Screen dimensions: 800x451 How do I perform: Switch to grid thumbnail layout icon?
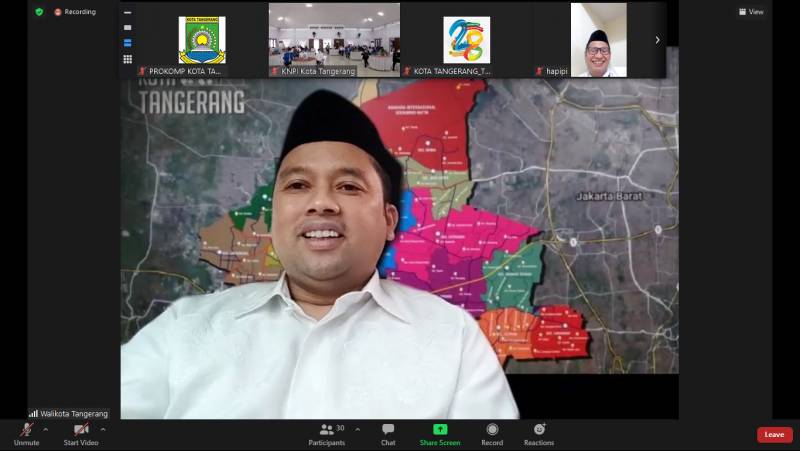127,59
